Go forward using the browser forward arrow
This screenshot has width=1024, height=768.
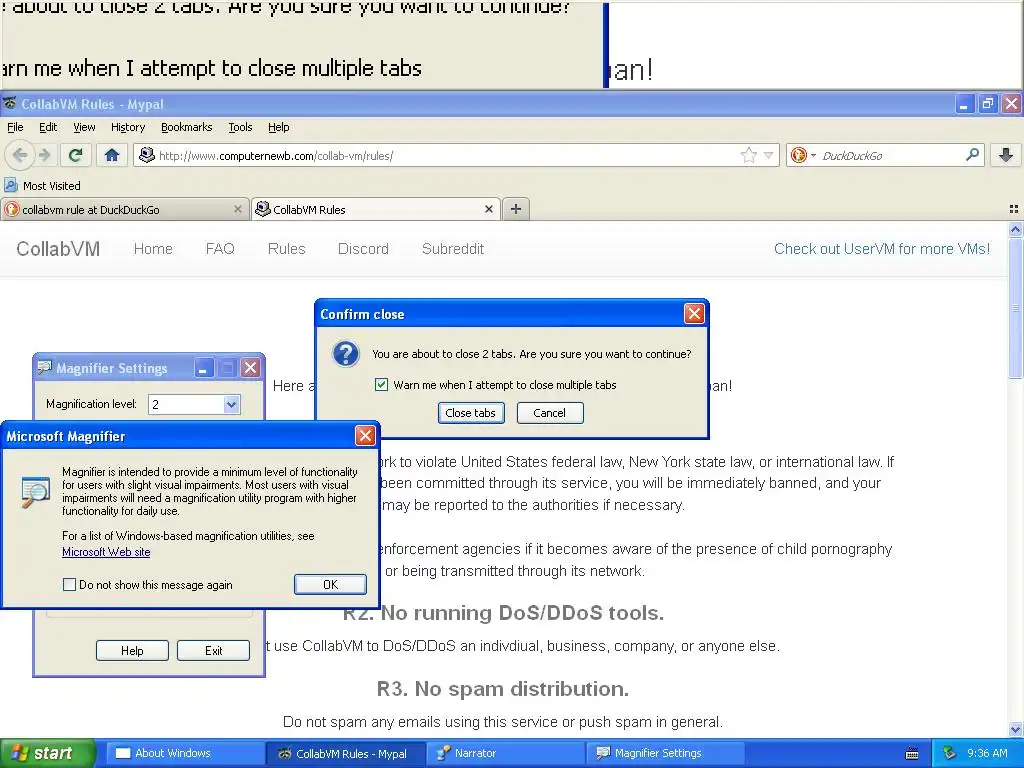tap(44, 155)
